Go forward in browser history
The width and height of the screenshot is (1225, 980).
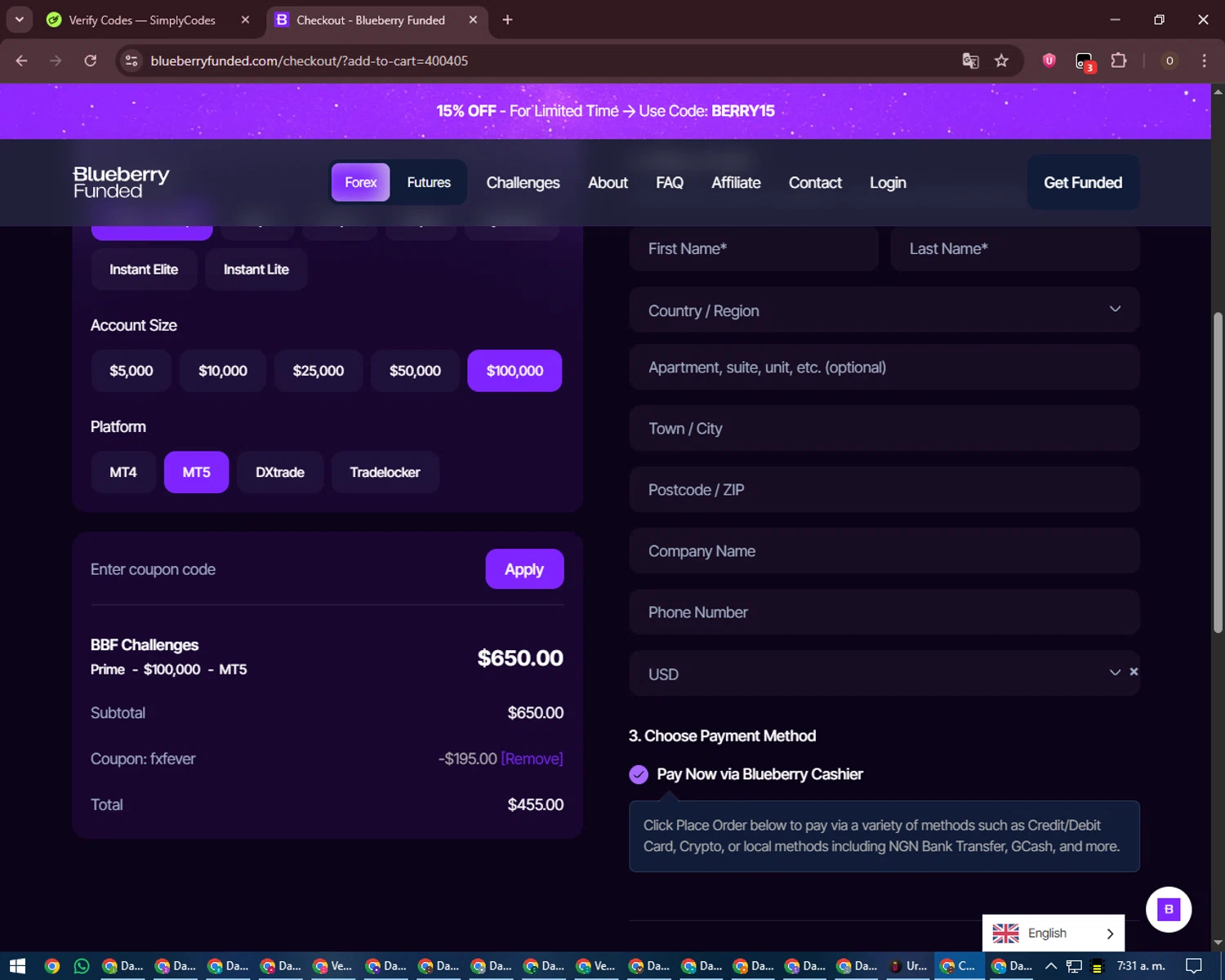[56, 60]
